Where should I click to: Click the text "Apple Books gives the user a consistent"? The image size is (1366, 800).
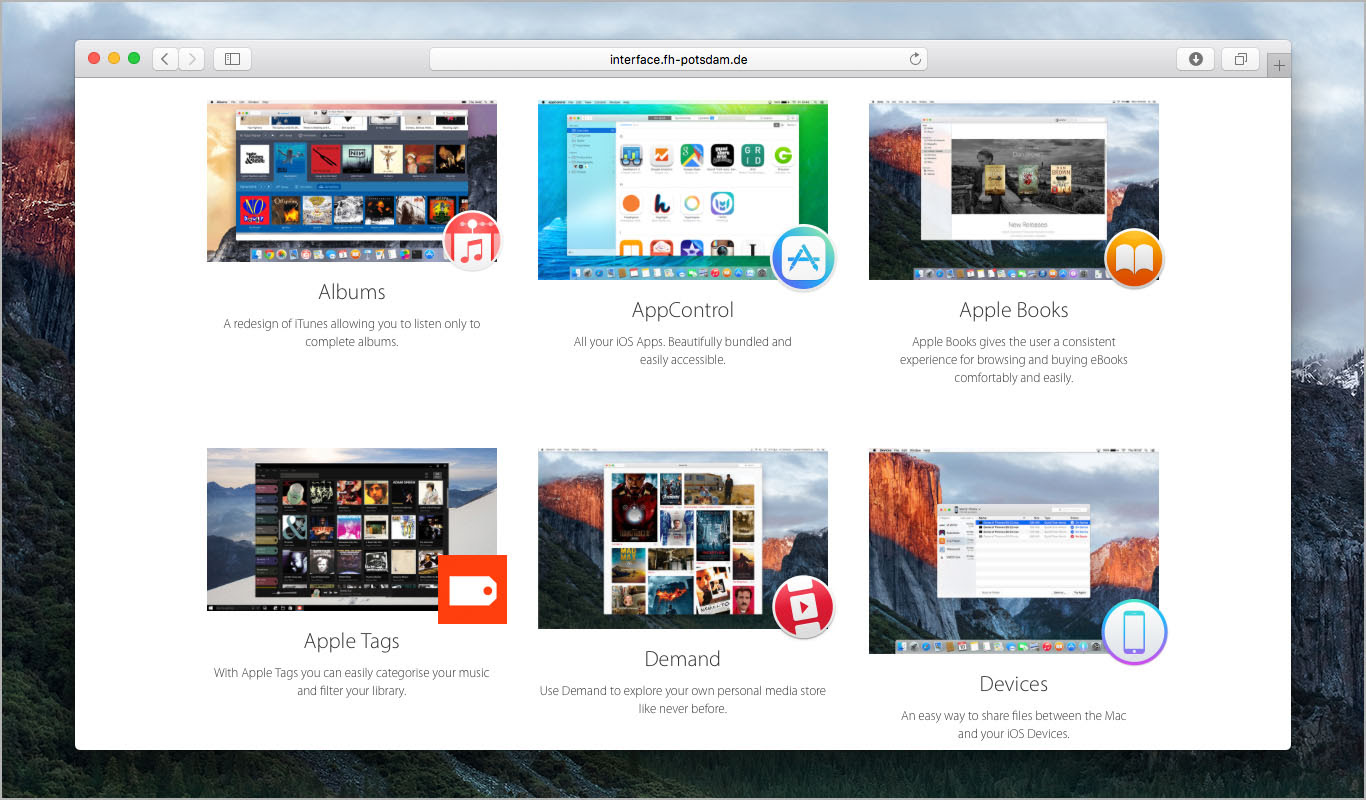[1014, 342]
